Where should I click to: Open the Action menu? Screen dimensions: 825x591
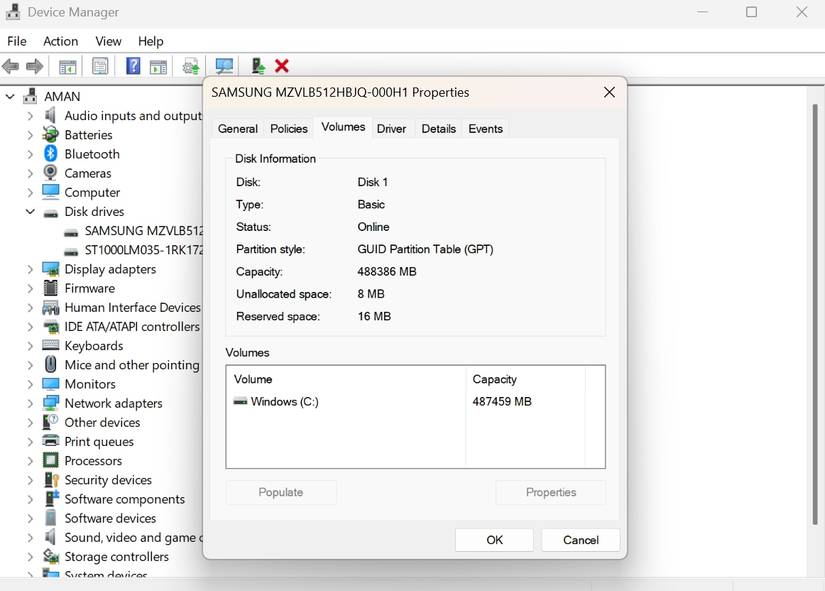click(60, 41)
